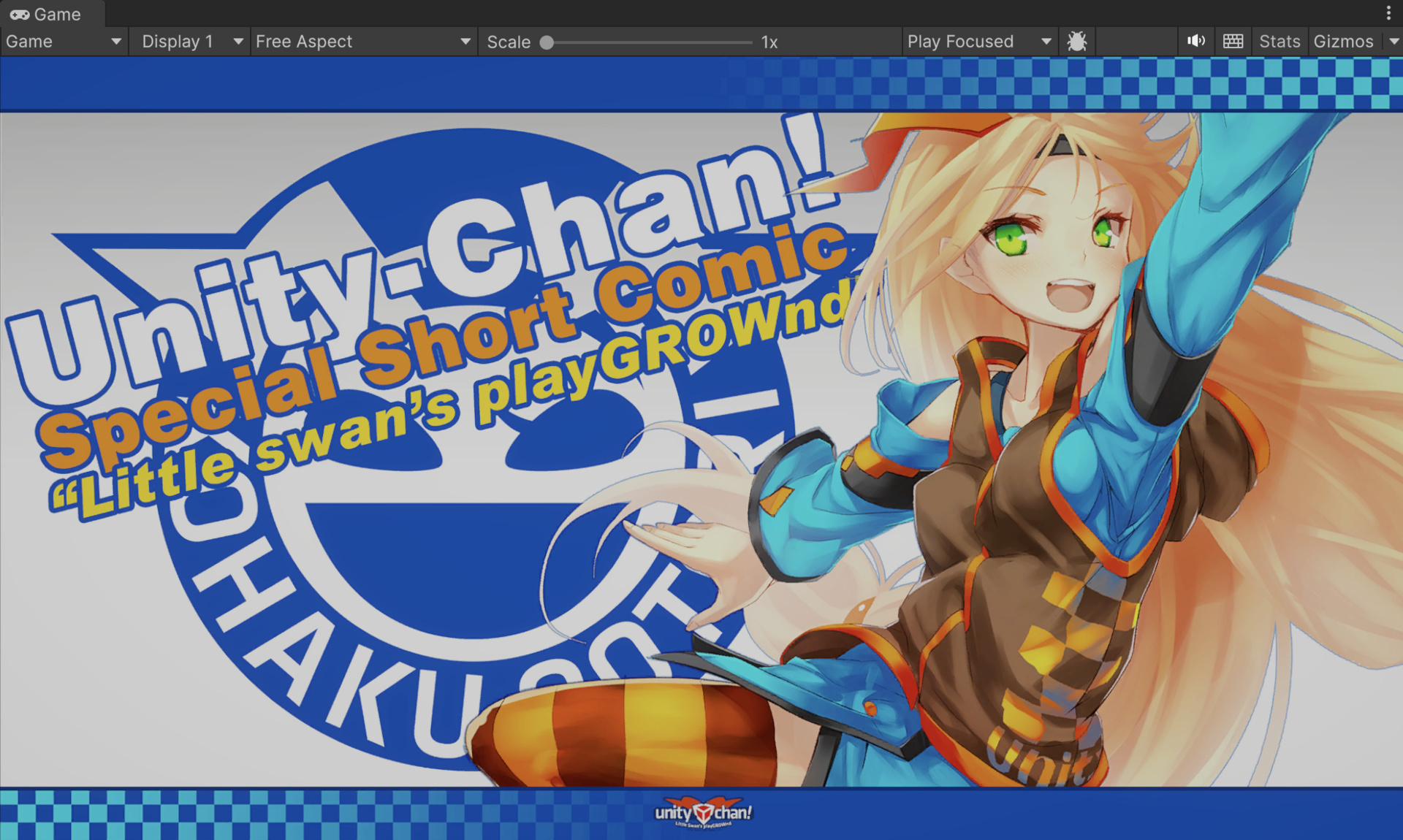Screen dimensions: 1403x840
Task: Toggle the Stats overlay button
Action: (1280, 42)
